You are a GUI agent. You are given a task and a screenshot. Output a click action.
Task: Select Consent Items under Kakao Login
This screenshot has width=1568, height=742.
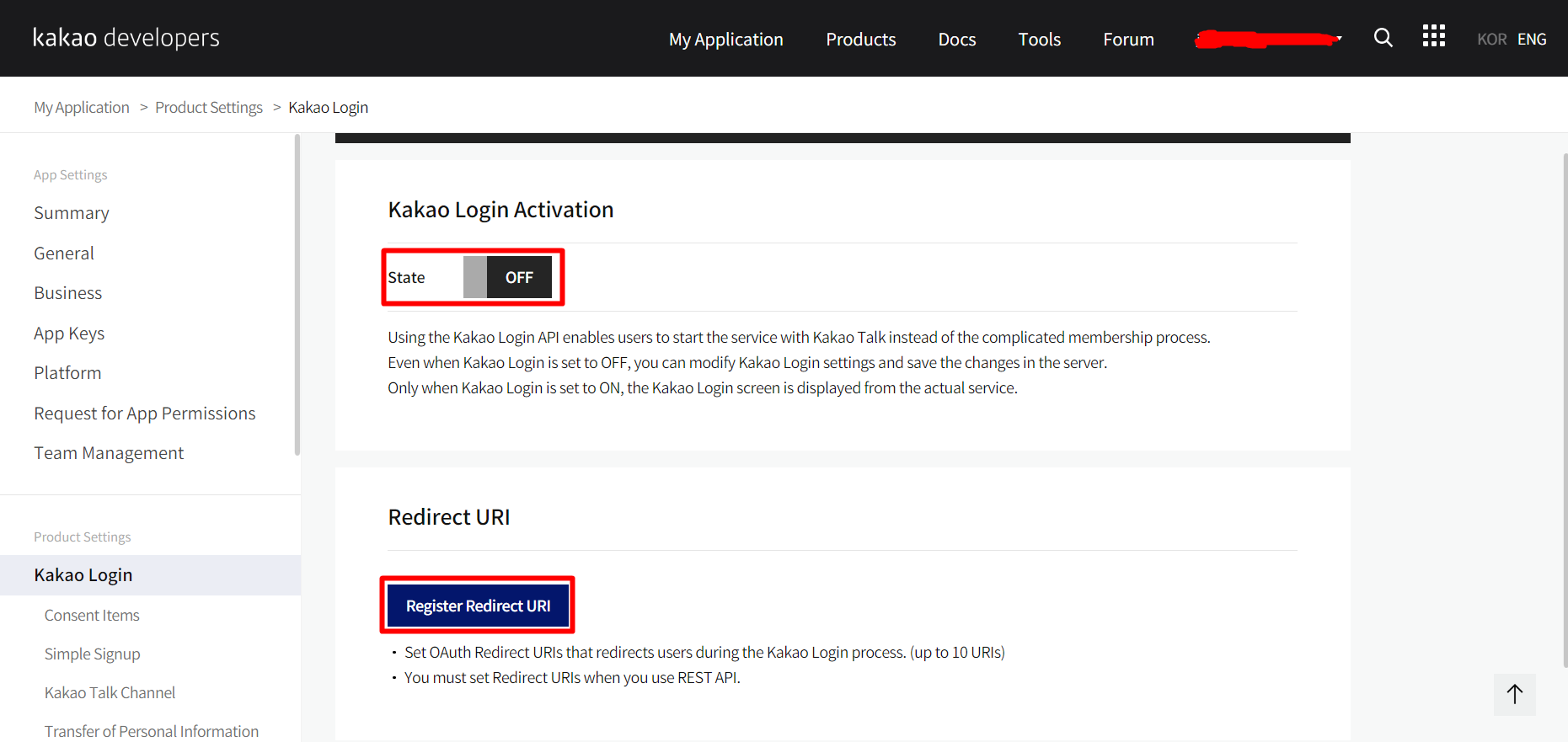92,616
